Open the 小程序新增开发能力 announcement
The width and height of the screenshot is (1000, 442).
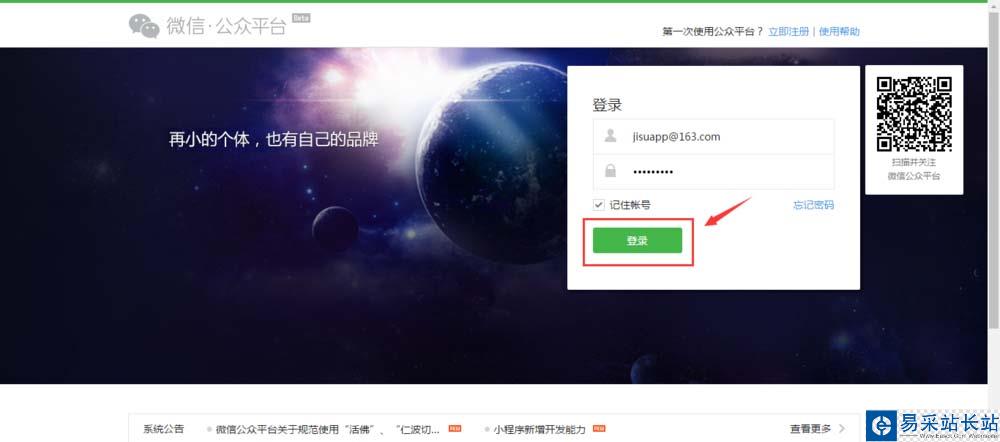539,429
